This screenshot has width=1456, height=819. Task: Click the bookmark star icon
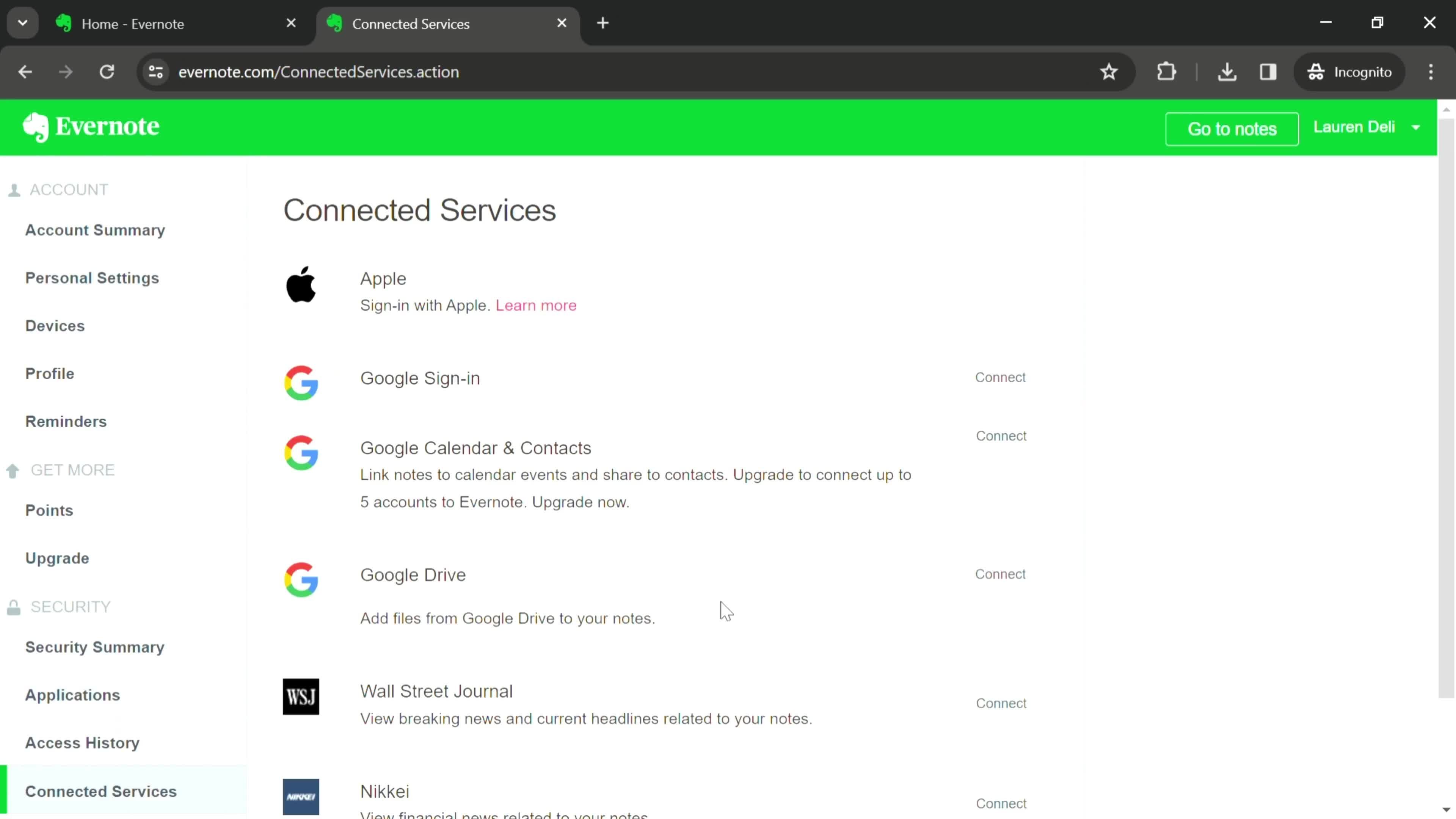click(x=1109, y=71)
